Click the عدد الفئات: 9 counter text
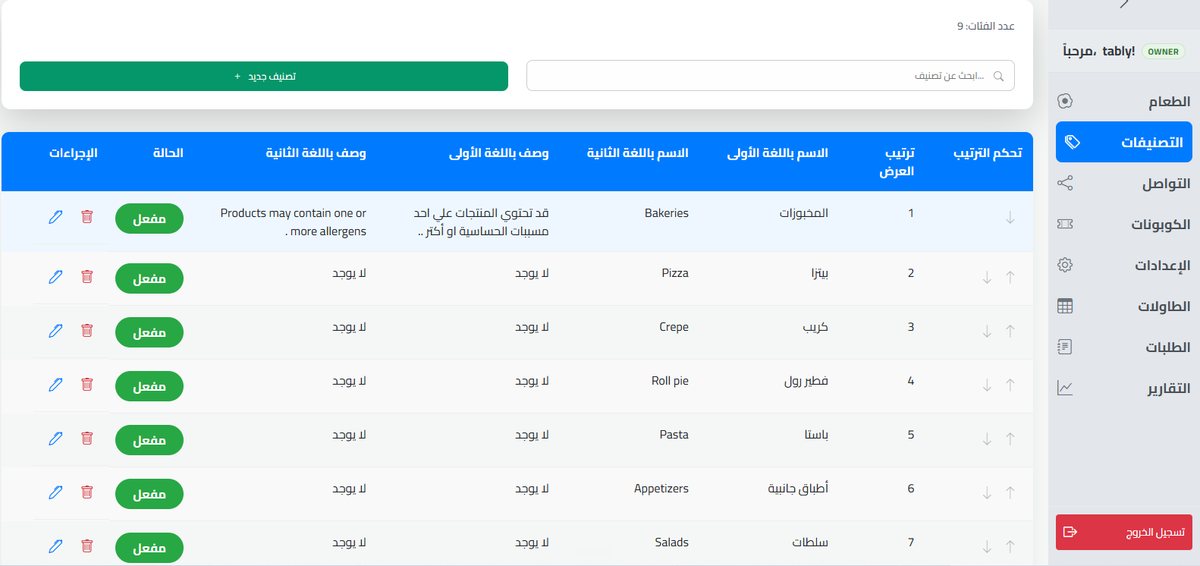 [986, 26]
